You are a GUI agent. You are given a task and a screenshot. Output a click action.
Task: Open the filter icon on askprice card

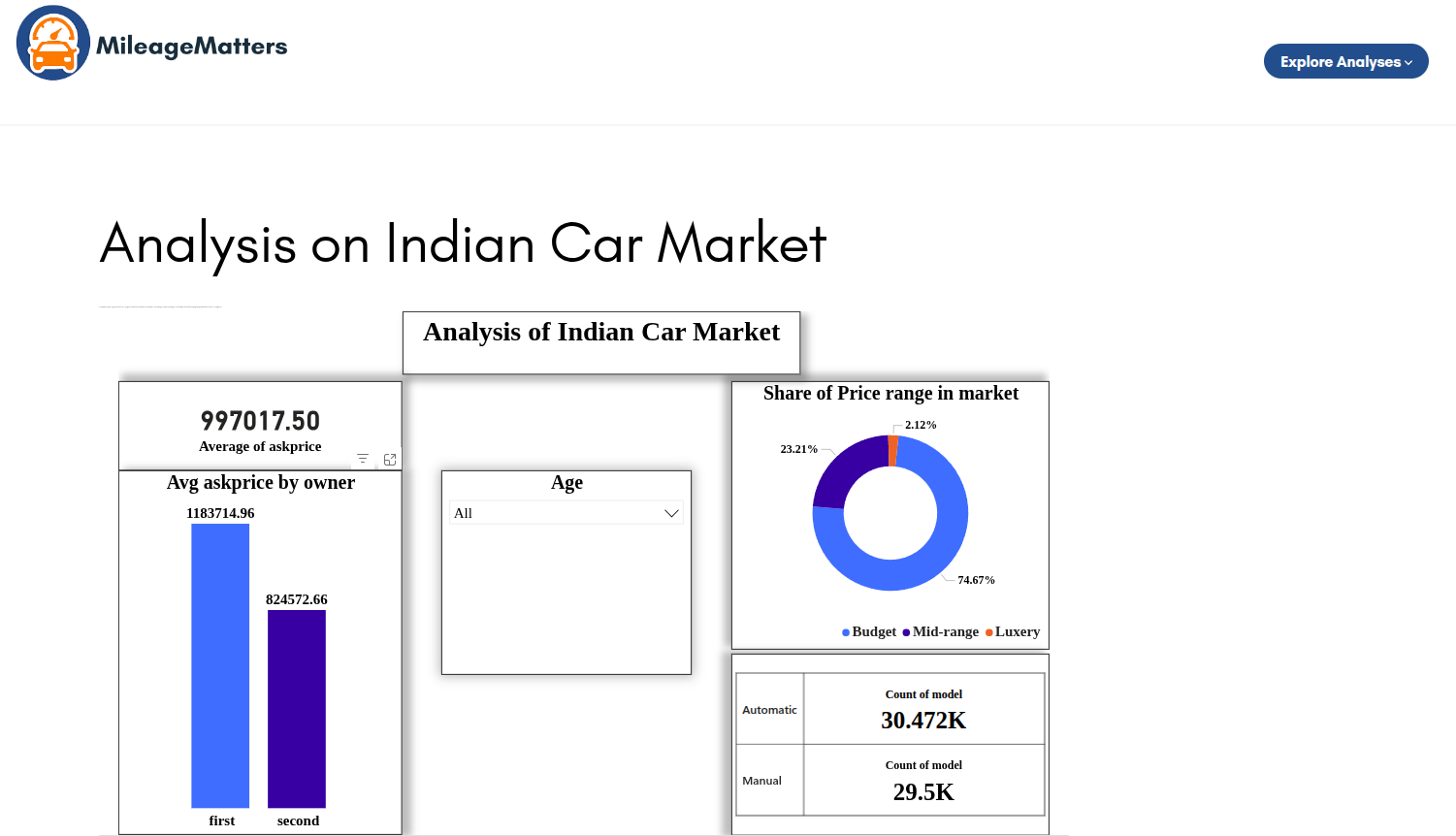pos(363,459)
